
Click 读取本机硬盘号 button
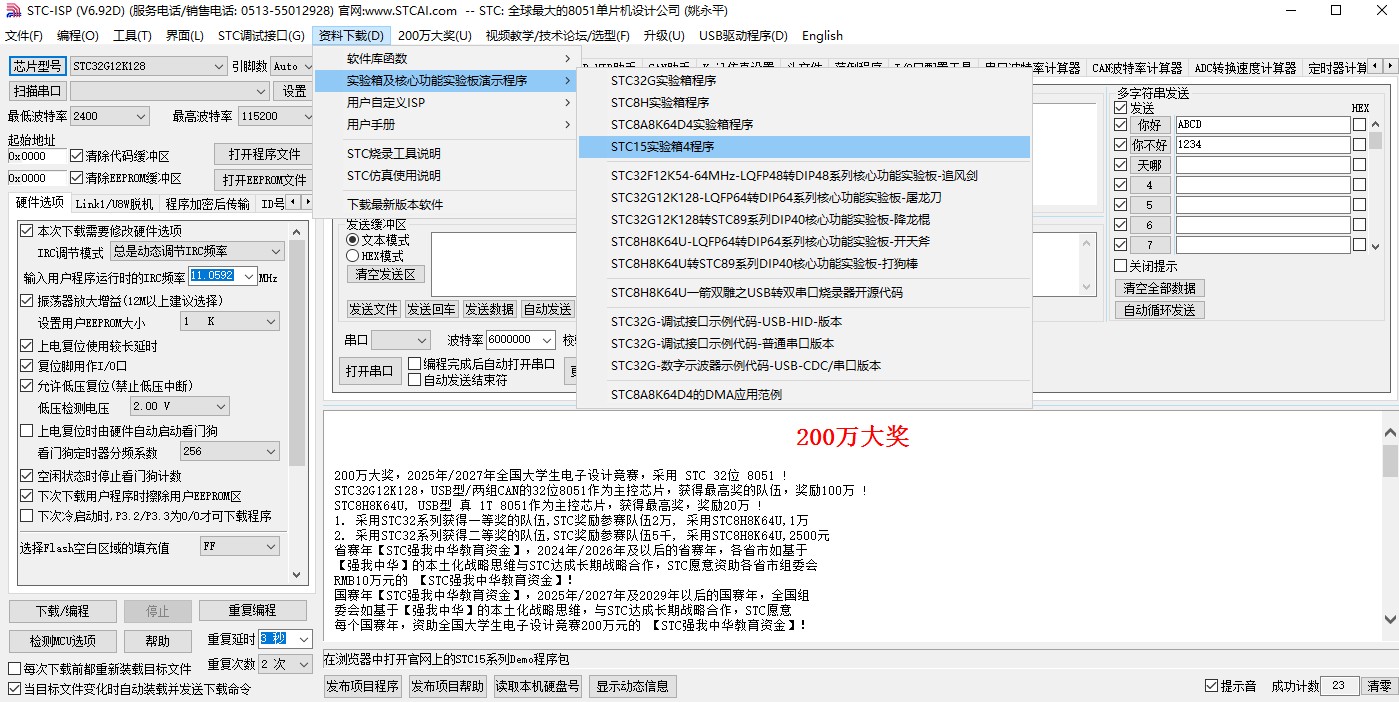538,686
